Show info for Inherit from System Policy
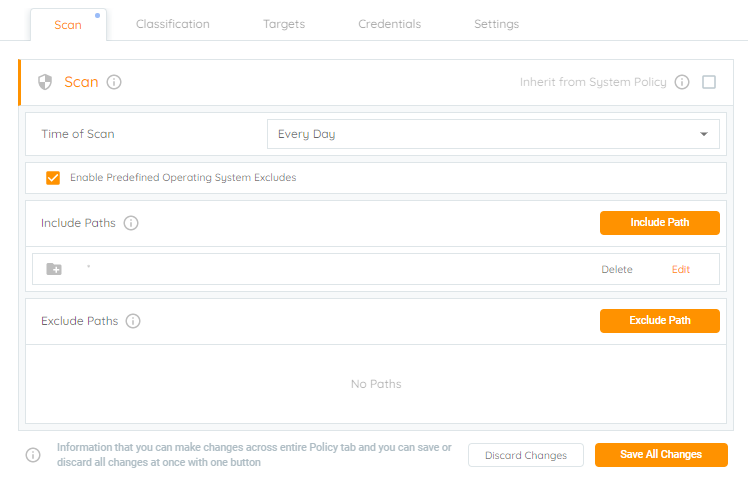The height and width of the screenshot is (490, 748). pyautogui.click(x=682, y=82)
